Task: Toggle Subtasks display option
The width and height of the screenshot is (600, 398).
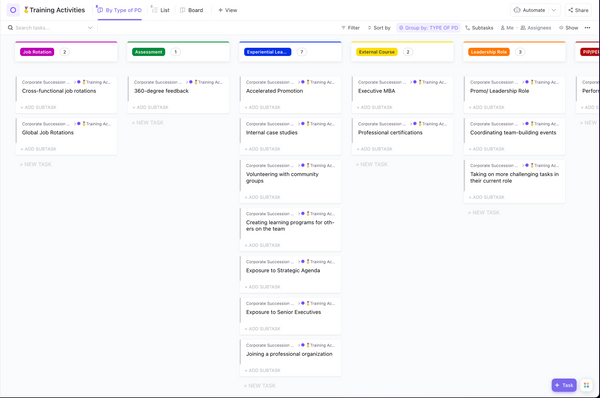Action: coord(479,28)
